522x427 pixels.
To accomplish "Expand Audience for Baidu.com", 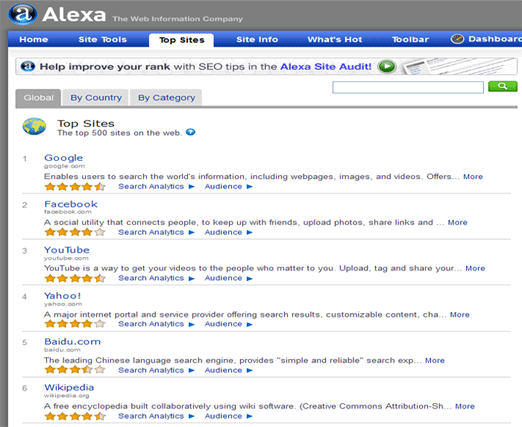I will point(228,370).
